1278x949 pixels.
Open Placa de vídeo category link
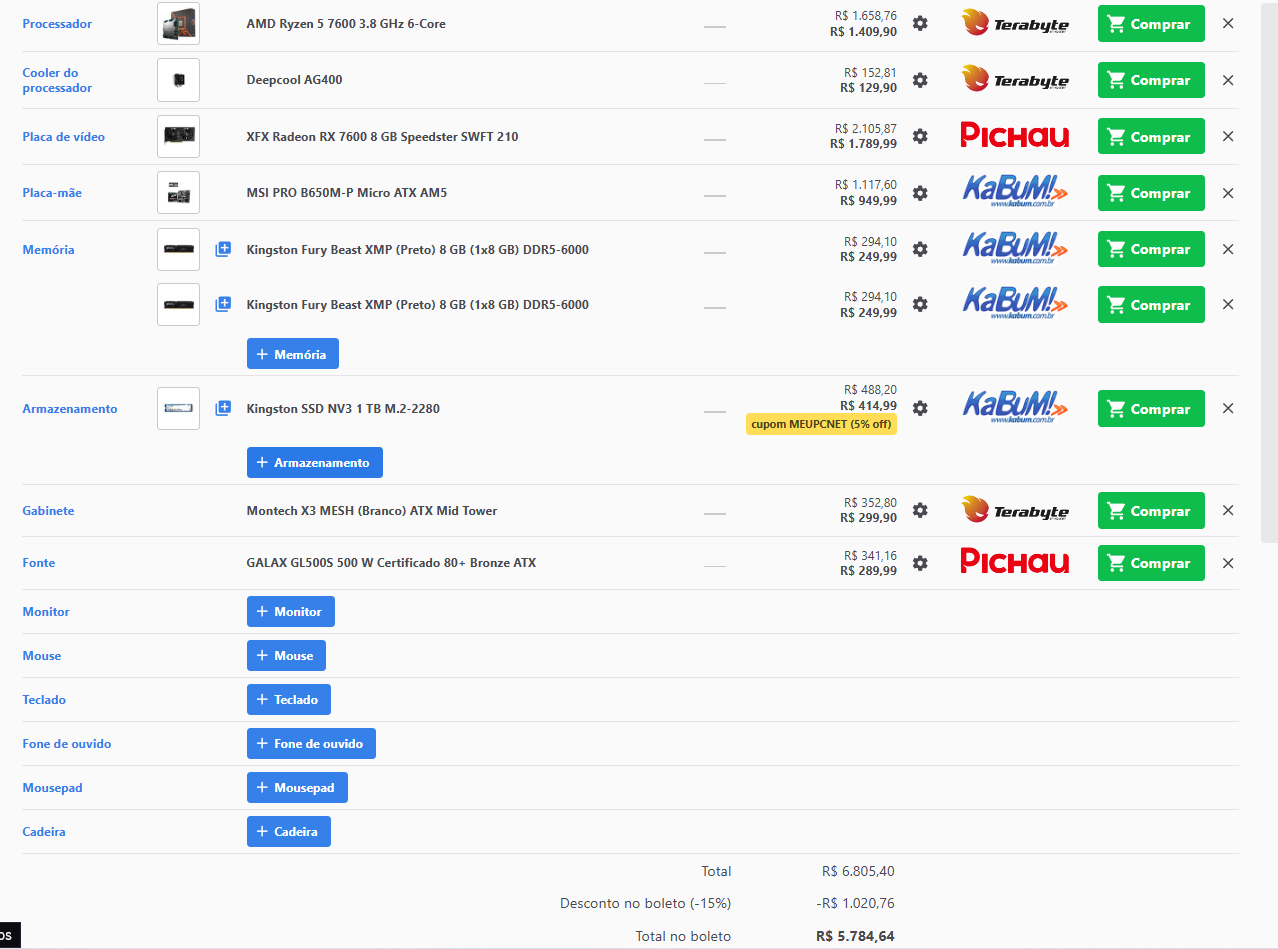point(64,137)
